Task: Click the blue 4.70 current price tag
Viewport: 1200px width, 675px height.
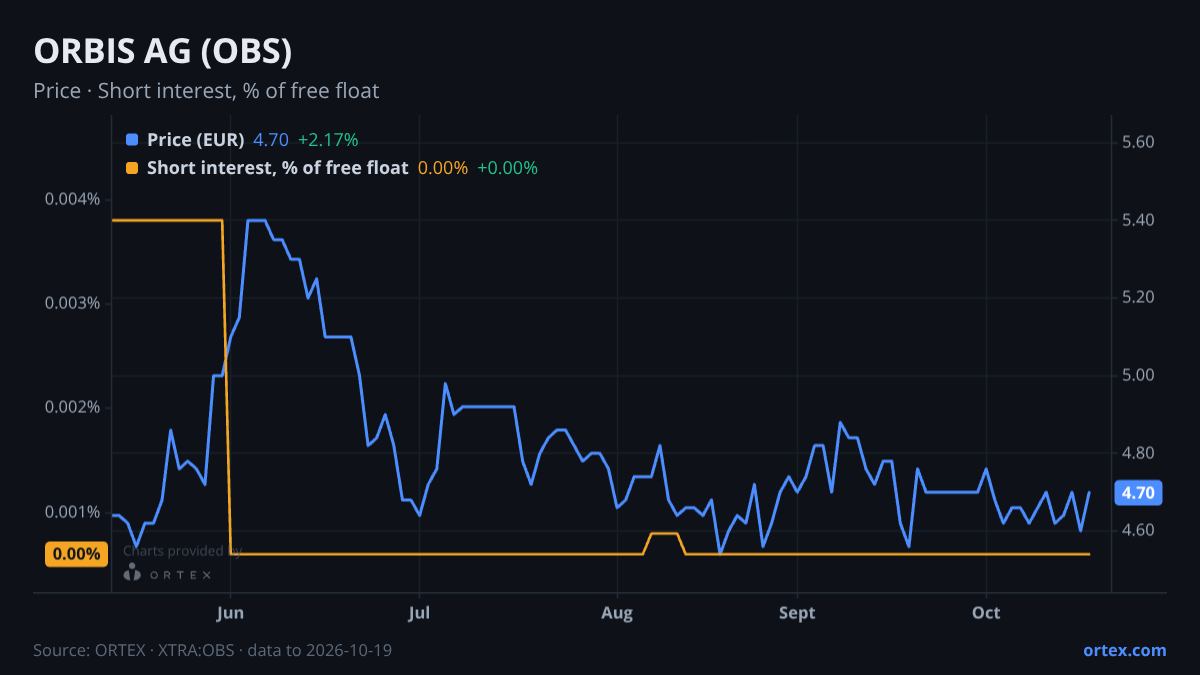Action: click(1138, 493)
